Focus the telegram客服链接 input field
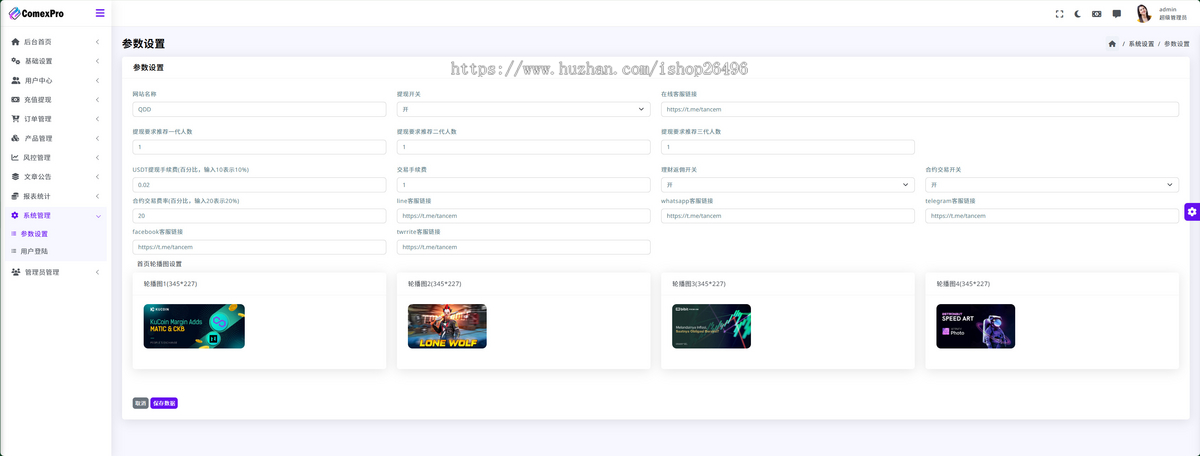This screenshot has height=456, width=1200. (x=1052, y=216)
